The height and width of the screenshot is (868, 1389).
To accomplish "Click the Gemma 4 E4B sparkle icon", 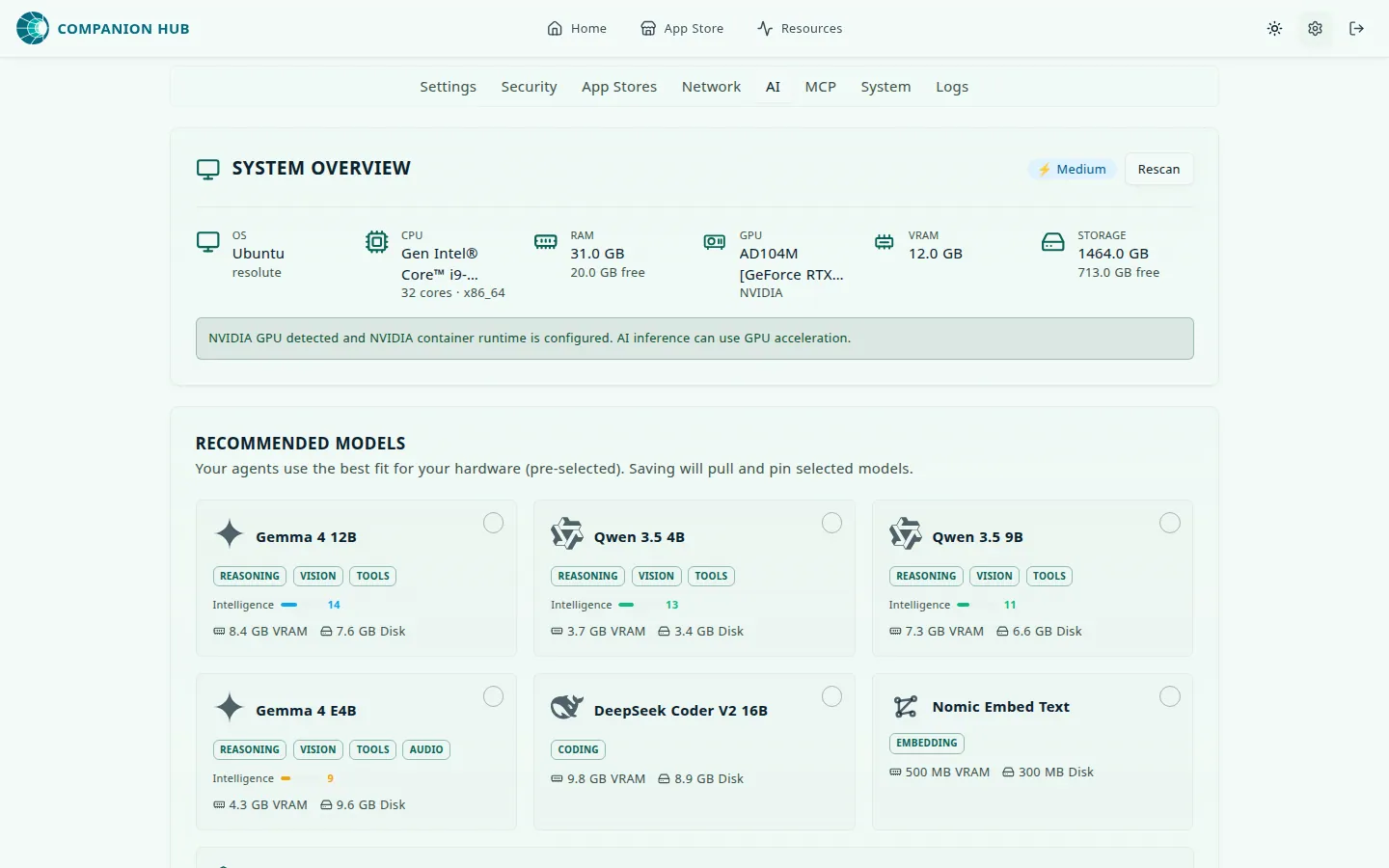I will 230,707.
